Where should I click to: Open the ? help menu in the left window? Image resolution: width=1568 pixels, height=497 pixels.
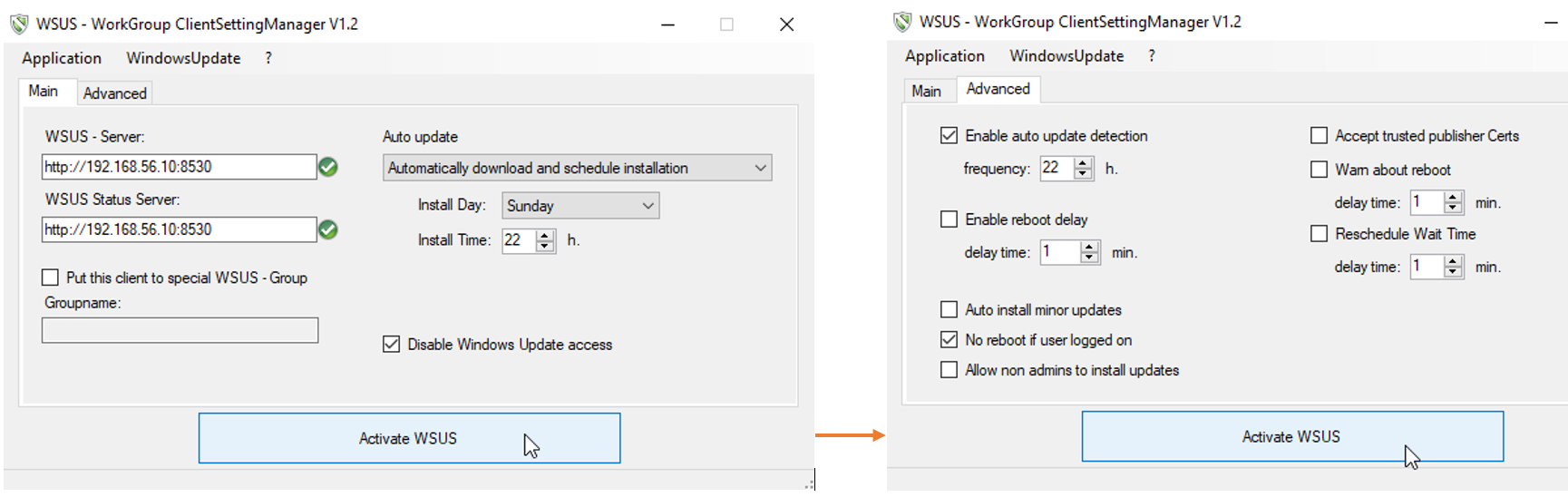click(x=268, y=58)
